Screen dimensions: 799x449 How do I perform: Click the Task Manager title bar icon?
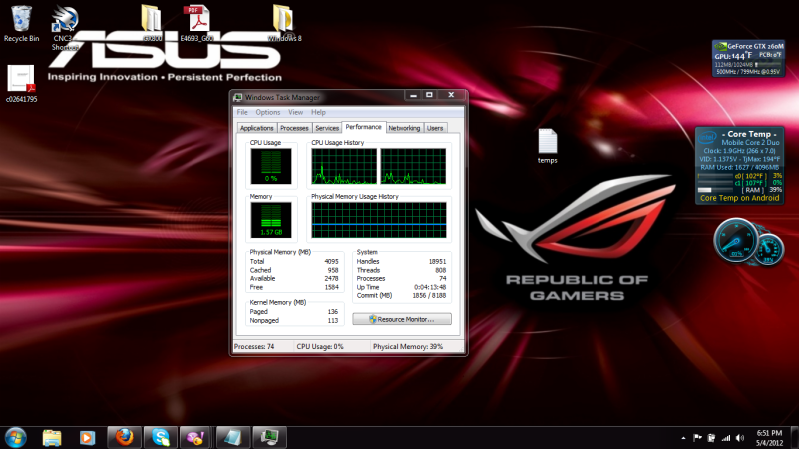[x=237, y=97]
